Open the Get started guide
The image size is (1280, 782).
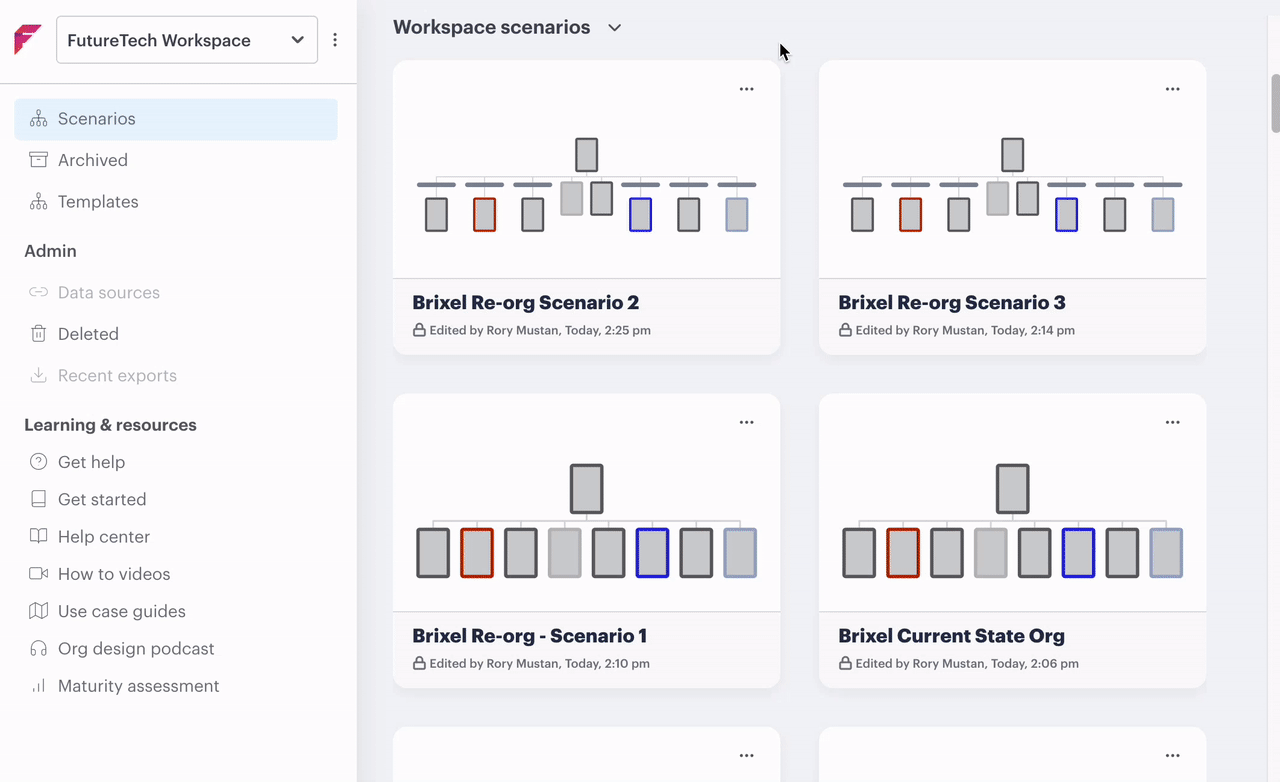point(101,499)
